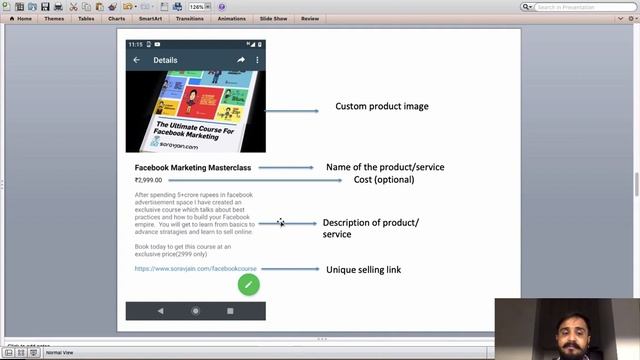Click the Normal View status label
The width and height of the screenshot is (640, 360).
tap(60, 353)
